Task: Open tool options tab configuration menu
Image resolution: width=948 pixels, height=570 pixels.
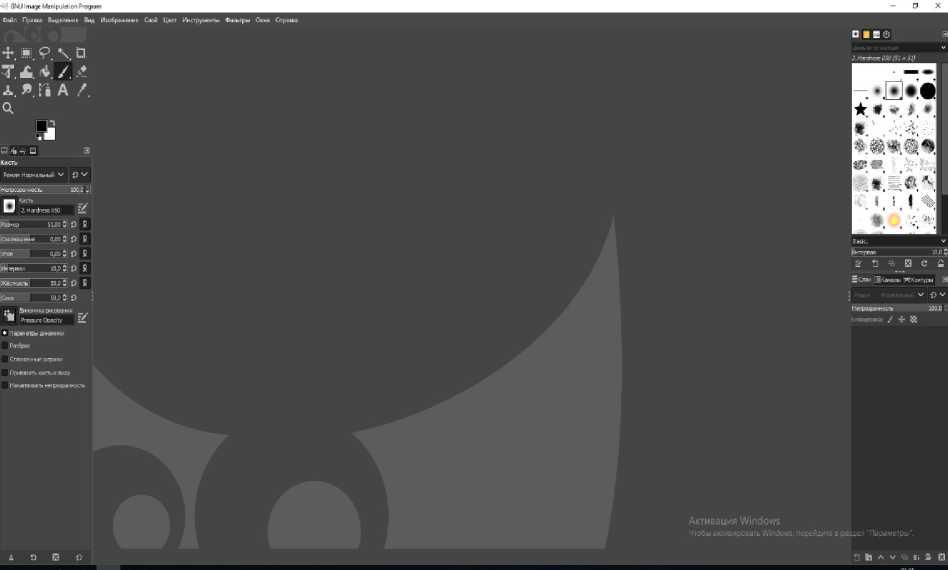Action: (x=86, y=151)
